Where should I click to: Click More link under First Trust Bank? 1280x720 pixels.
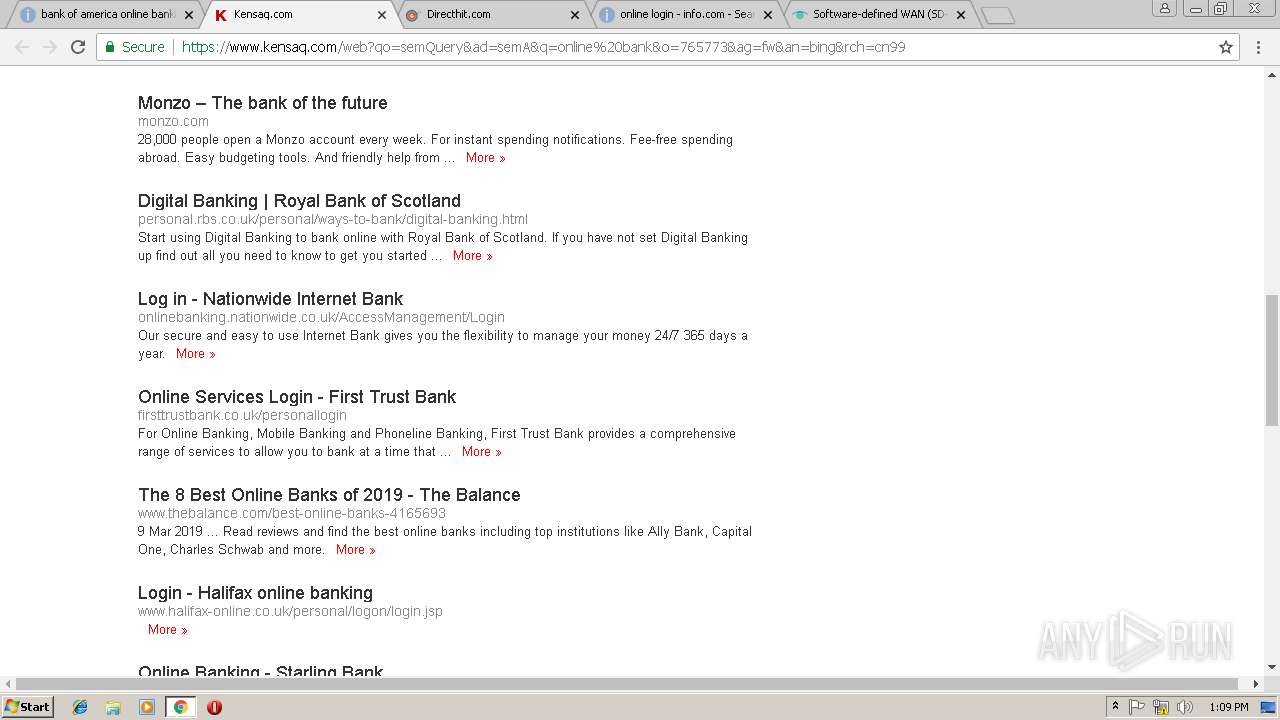click(x=481, y=452)
